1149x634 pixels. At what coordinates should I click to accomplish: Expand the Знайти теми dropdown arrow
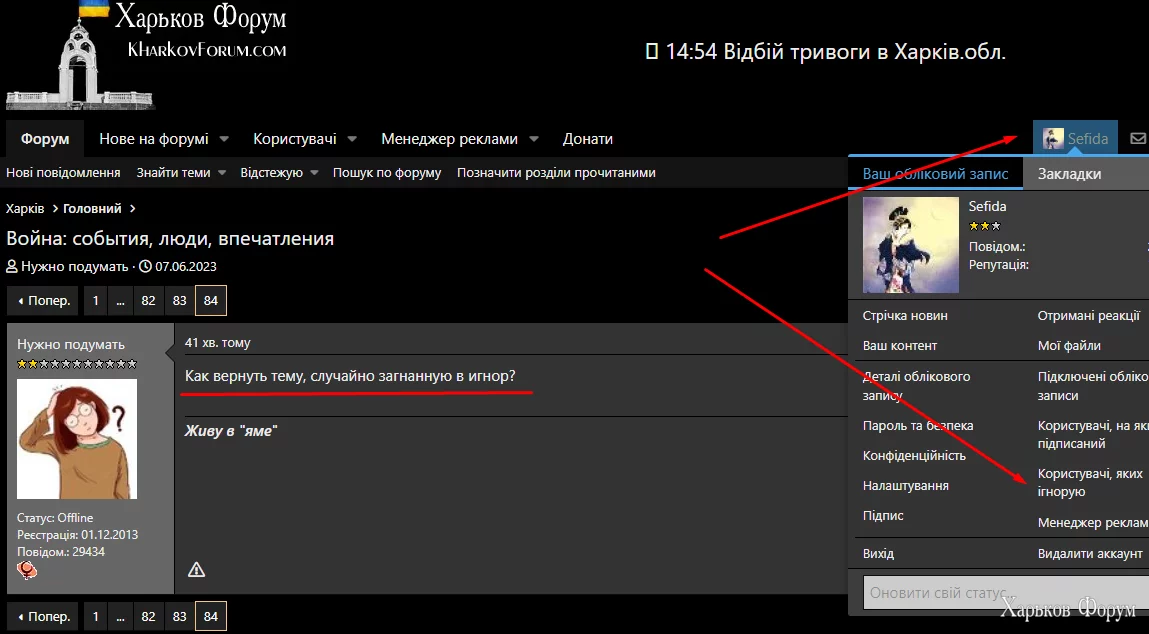point(223,173)
